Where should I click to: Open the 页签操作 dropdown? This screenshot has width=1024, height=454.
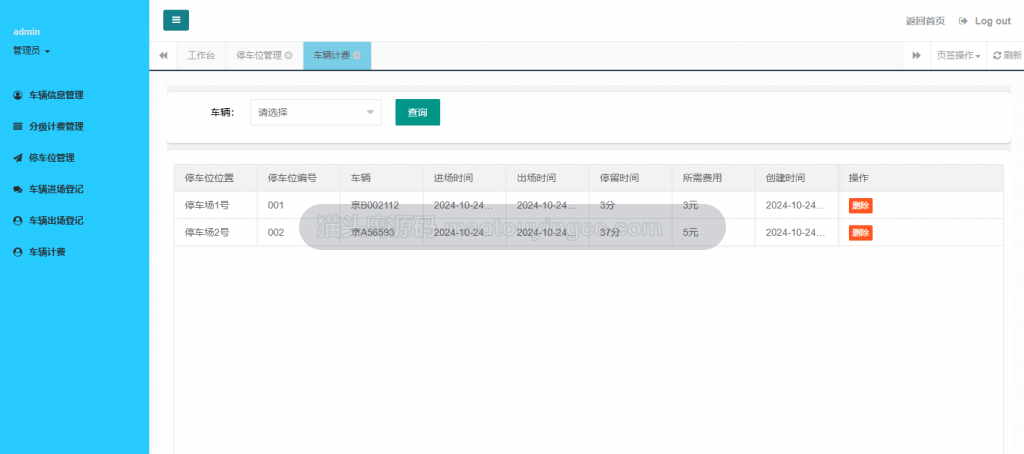[x=959, y=56]
